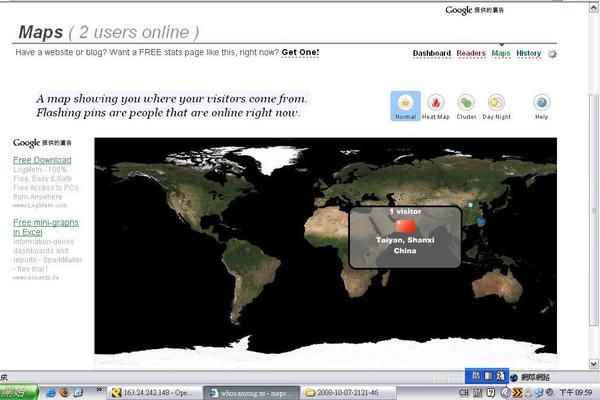Click the star pin on the map
This screenshot has width=600, height=400.
pyautogui.click(x=470, y=205)
